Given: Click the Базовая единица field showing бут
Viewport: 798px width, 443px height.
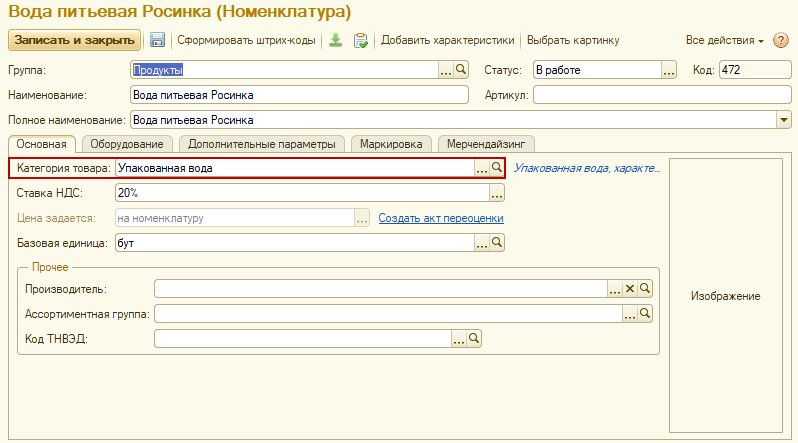Looking at the screenshot, I should click(295, 243).
